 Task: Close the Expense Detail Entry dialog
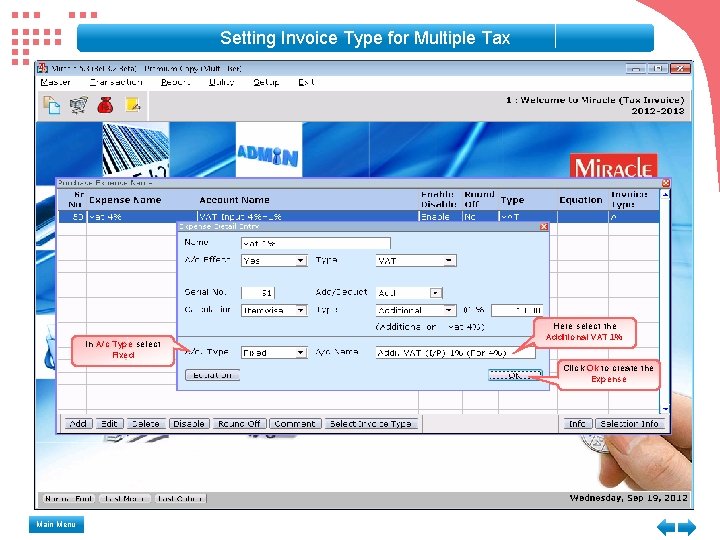[x=544, y=226]
